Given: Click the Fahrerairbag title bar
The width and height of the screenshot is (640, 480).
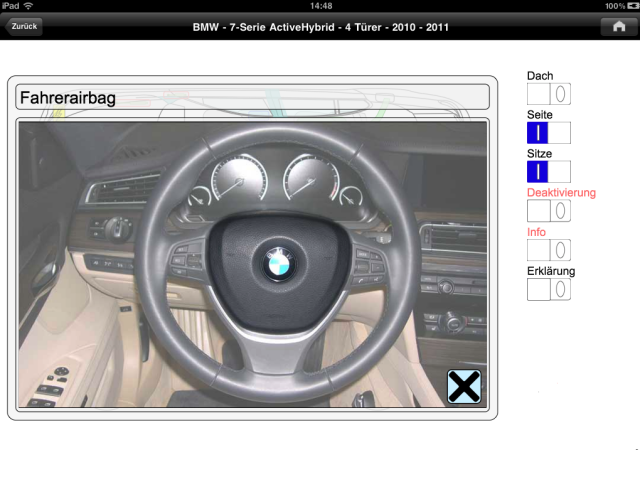Looking at the screenshot, I should click(x=252, y=97).
